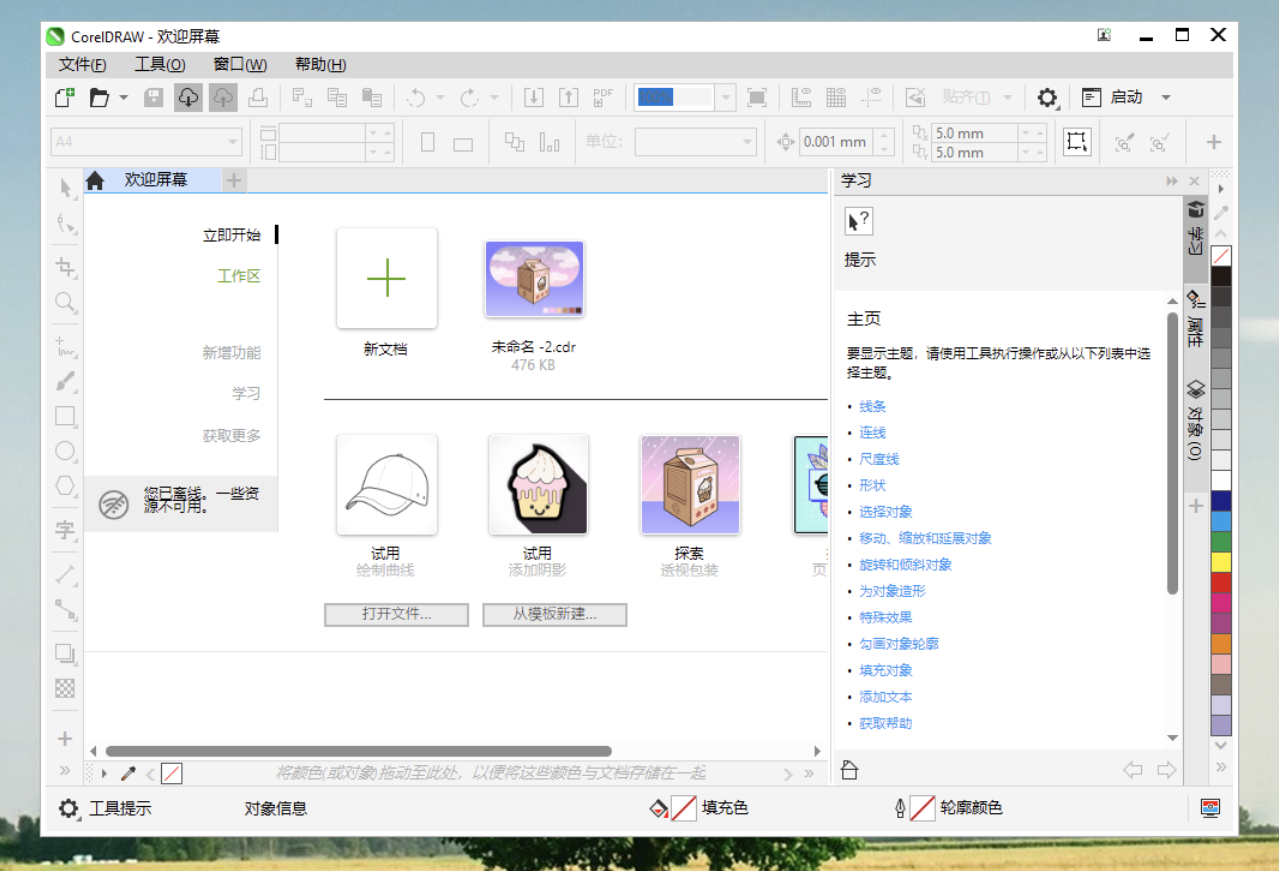Open the zoom level dropdown arrow
This screenshot has width=1279, height=871.
tap(726, 97)
